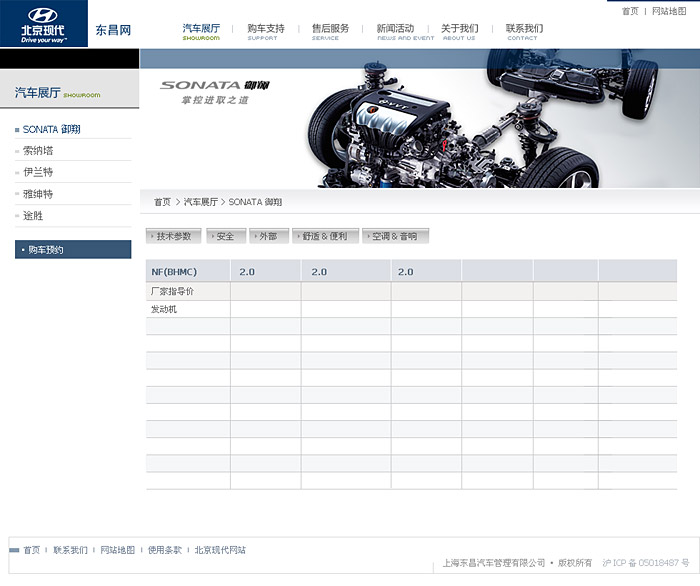This screenshot has width=700, height=586.
Task: Select 伊兰特 in the sidebar
Action: click(38, 172)
